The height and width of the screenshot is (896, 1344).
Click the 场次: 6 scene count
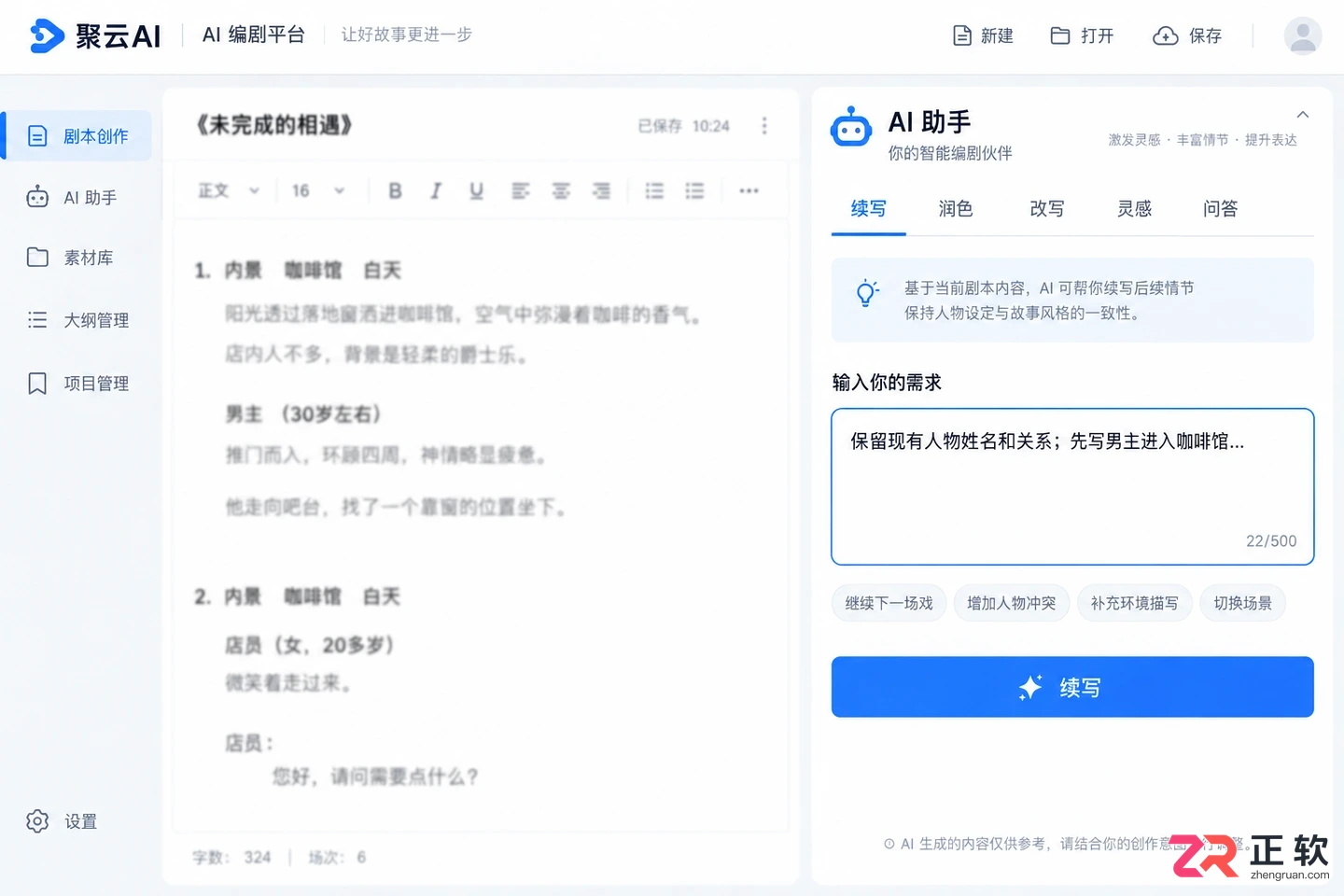point(337,857)
